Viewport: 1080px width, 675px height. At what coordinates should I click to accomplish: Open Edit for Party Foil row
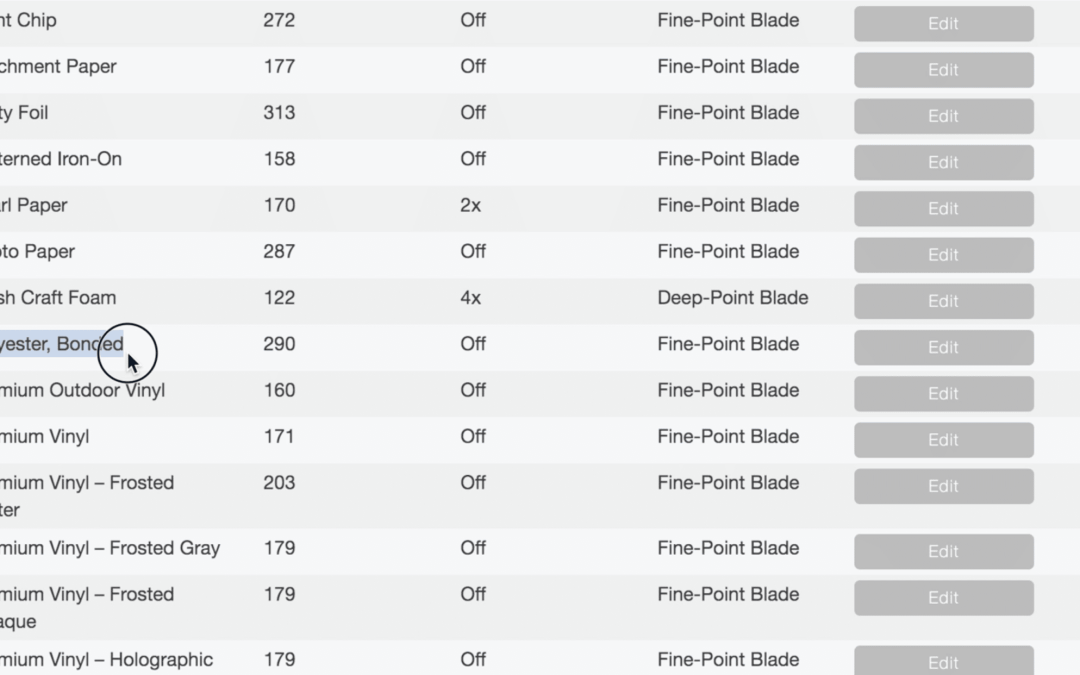(x=943, y=116)
